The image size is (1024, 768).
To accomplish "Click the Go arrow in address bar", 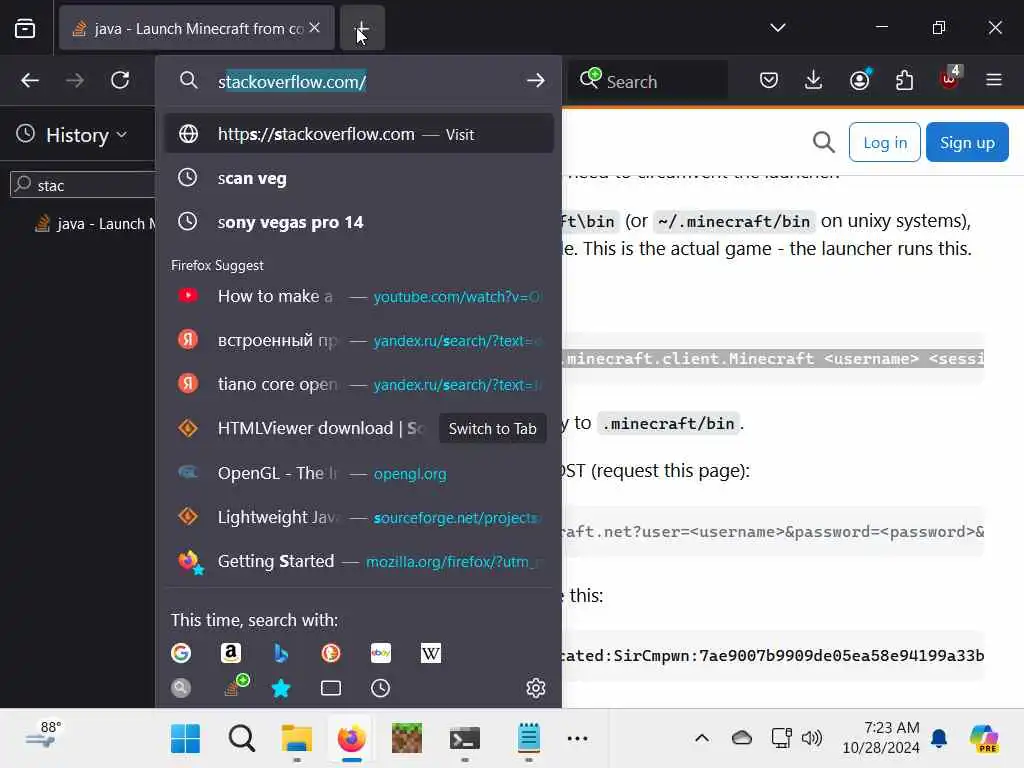I will click(x=536, y=80).
